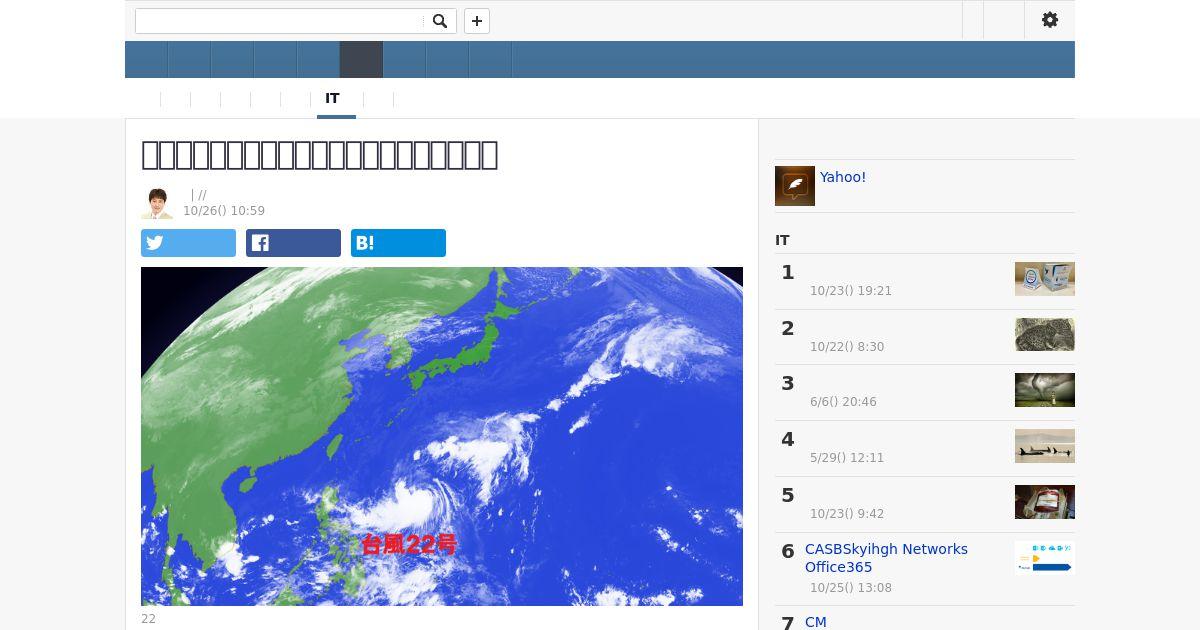Open CASBSkyihgh Networks Office365 article

point(886,558)
